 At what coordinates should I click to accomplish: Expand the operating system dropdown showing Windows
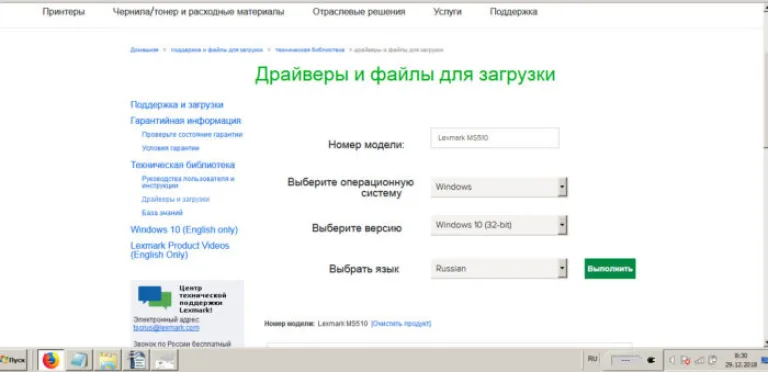[499, 187]
